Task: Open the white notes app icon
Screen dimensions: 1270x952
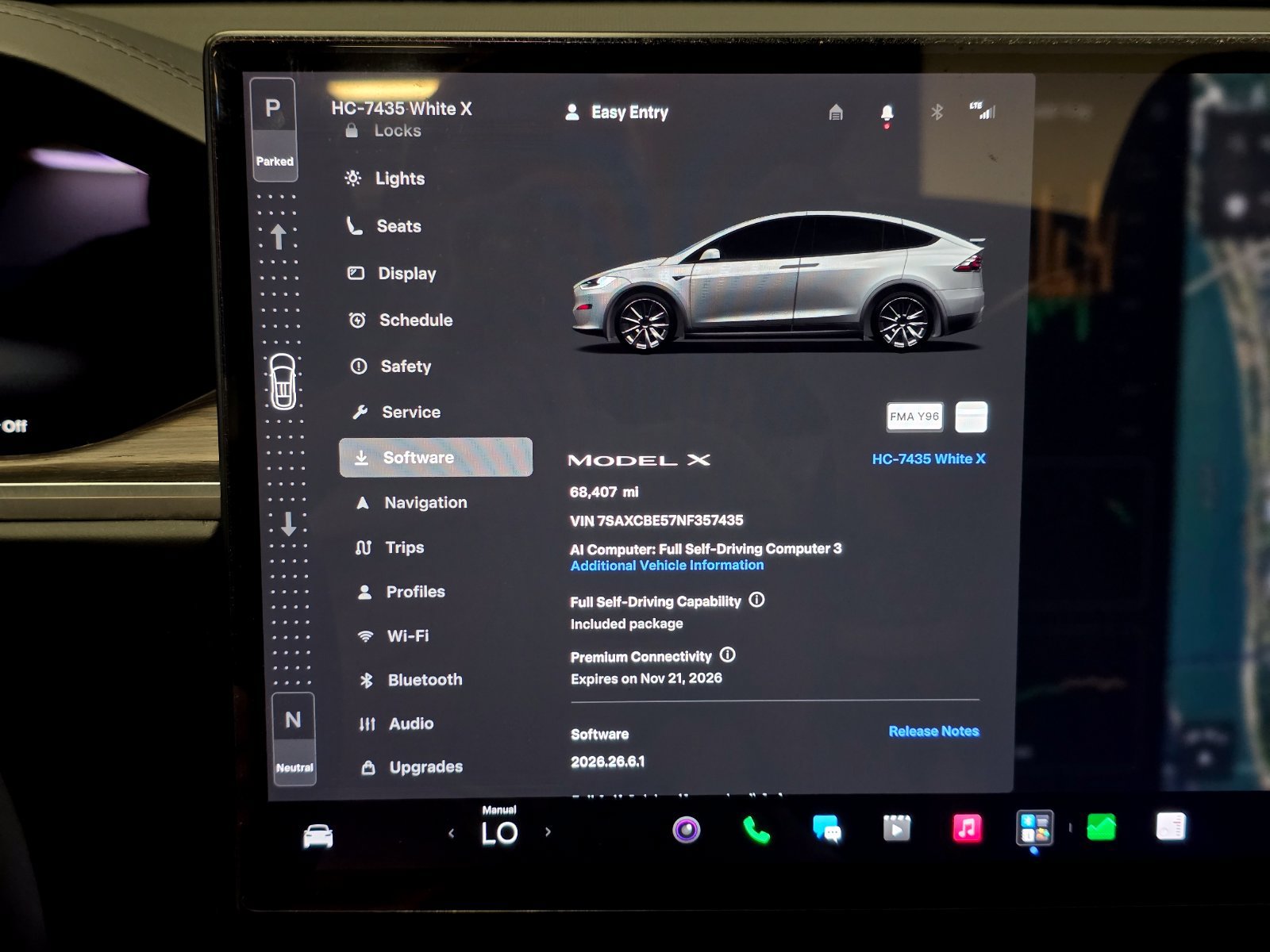Action: click(x=1171, y=827)
